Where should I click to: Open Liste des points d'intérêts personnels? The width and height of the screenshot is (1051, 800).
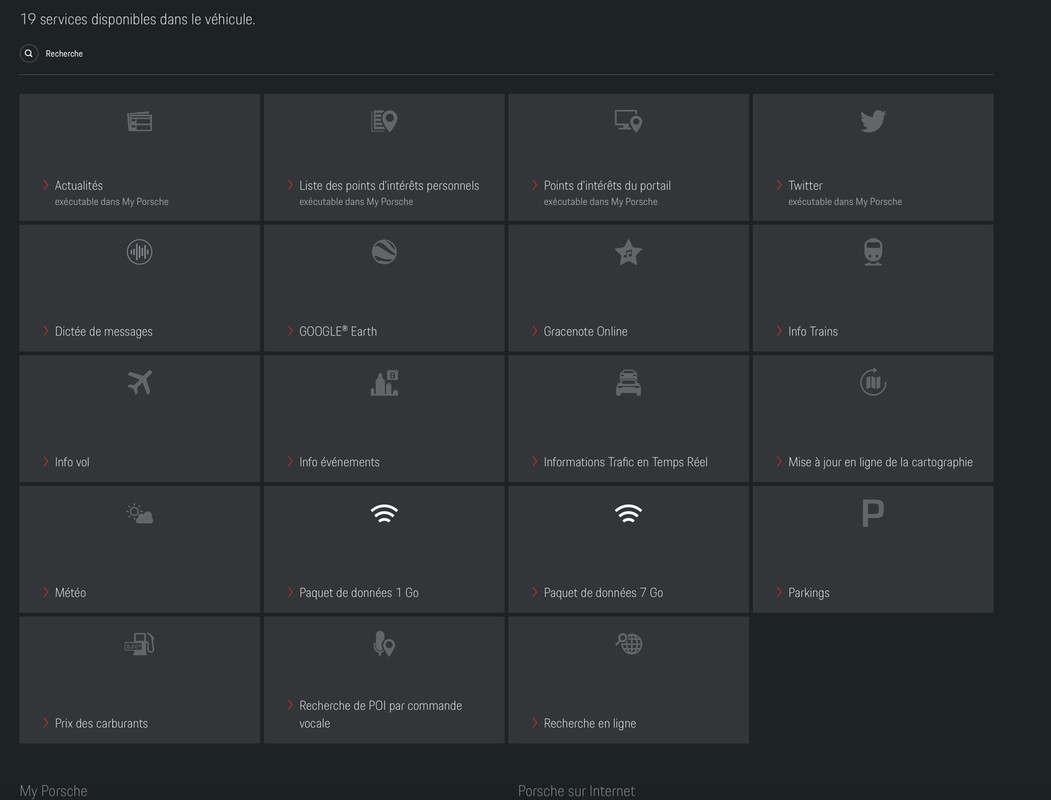point(389,186)
